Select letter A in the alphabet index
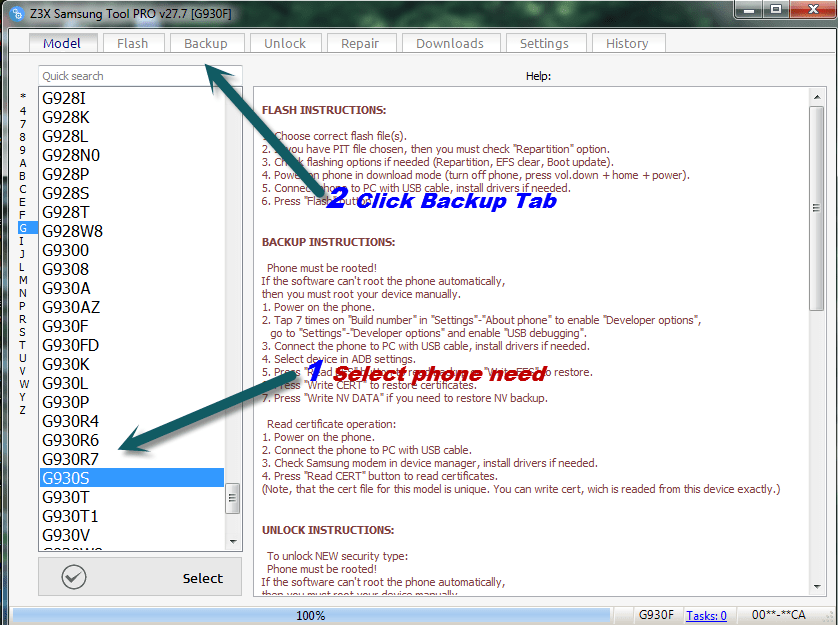The height and width of the screenshot is (625, 838). [22, 163]
